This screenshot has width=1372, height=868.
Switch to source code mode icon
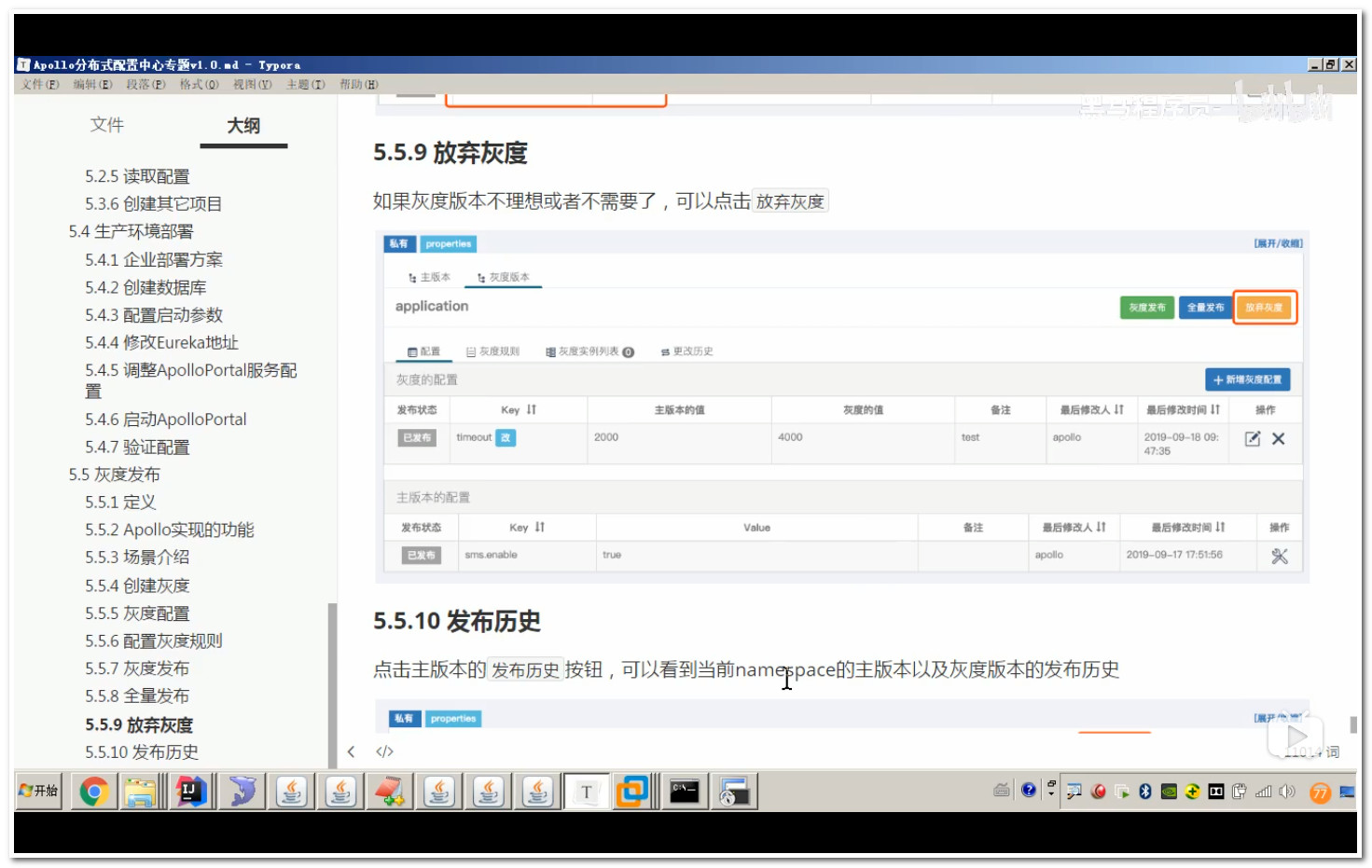[384, 751]
